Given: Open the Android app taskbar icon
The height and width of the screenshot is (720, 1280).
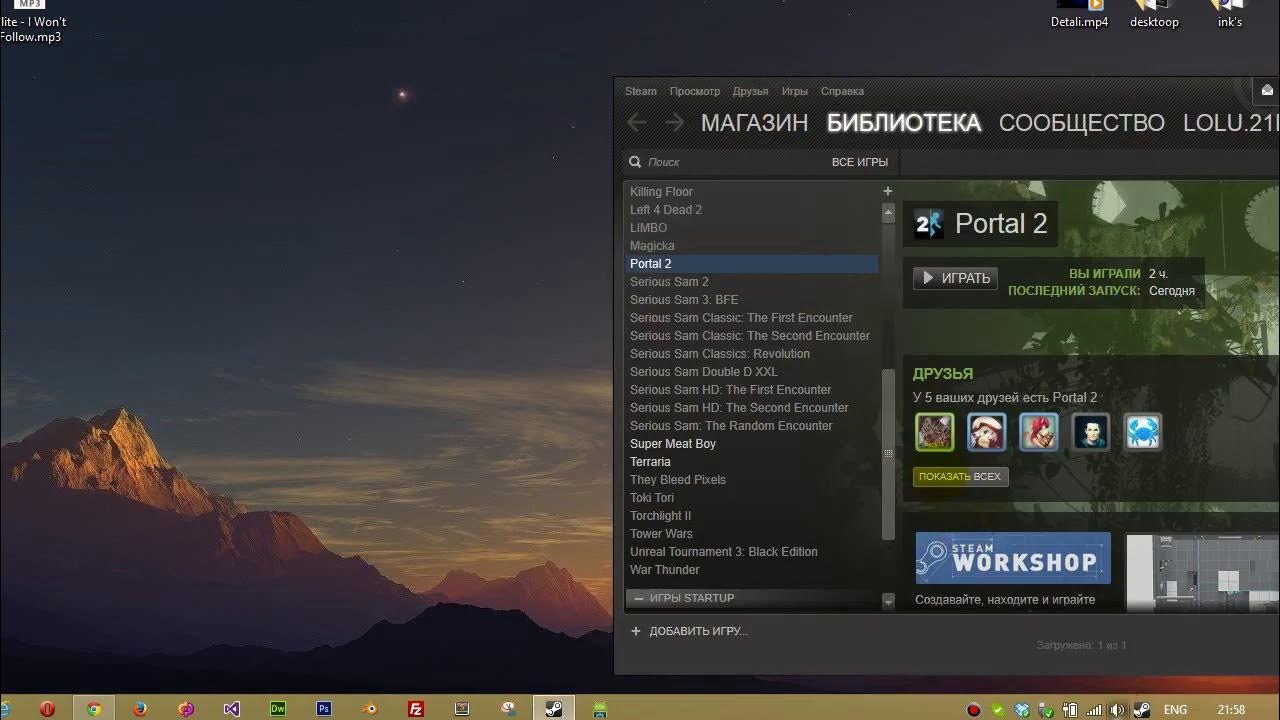Looking at the screenshot, I should point(600,709).
